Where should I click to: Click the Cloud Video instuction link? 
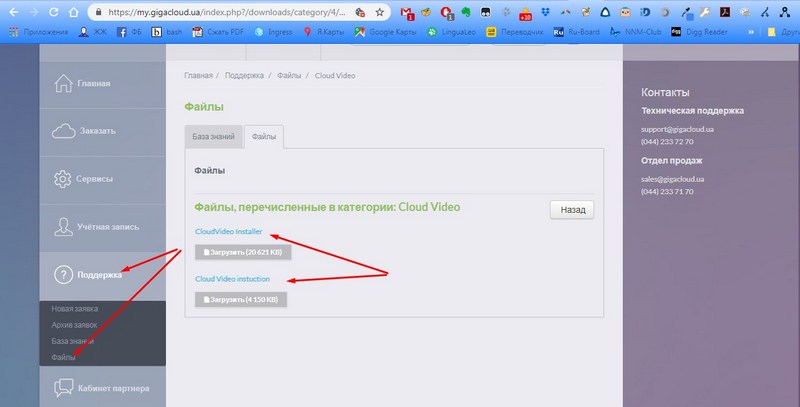[232, 279]
